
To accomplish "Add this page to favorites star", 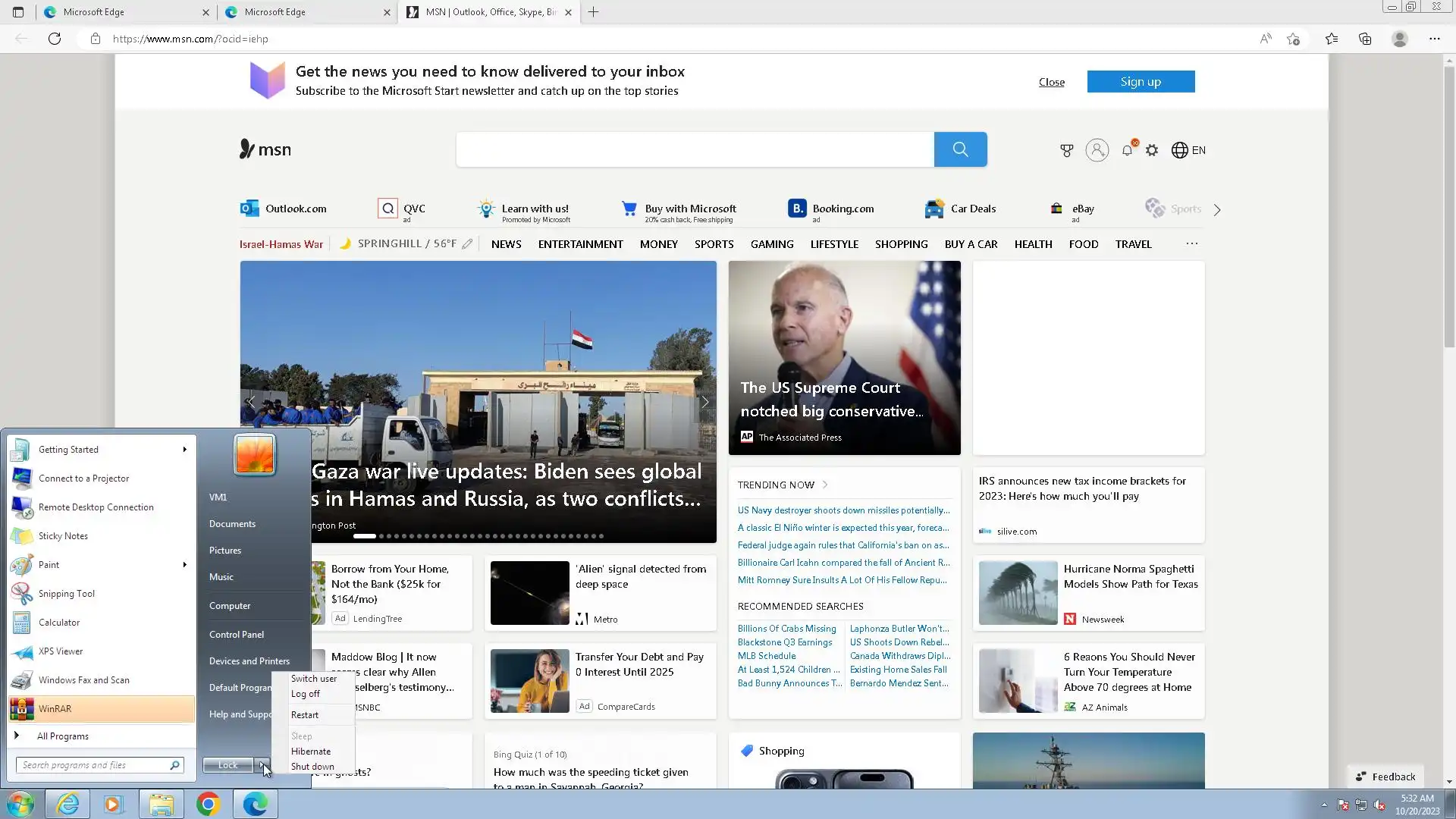I will point(1293,39).
